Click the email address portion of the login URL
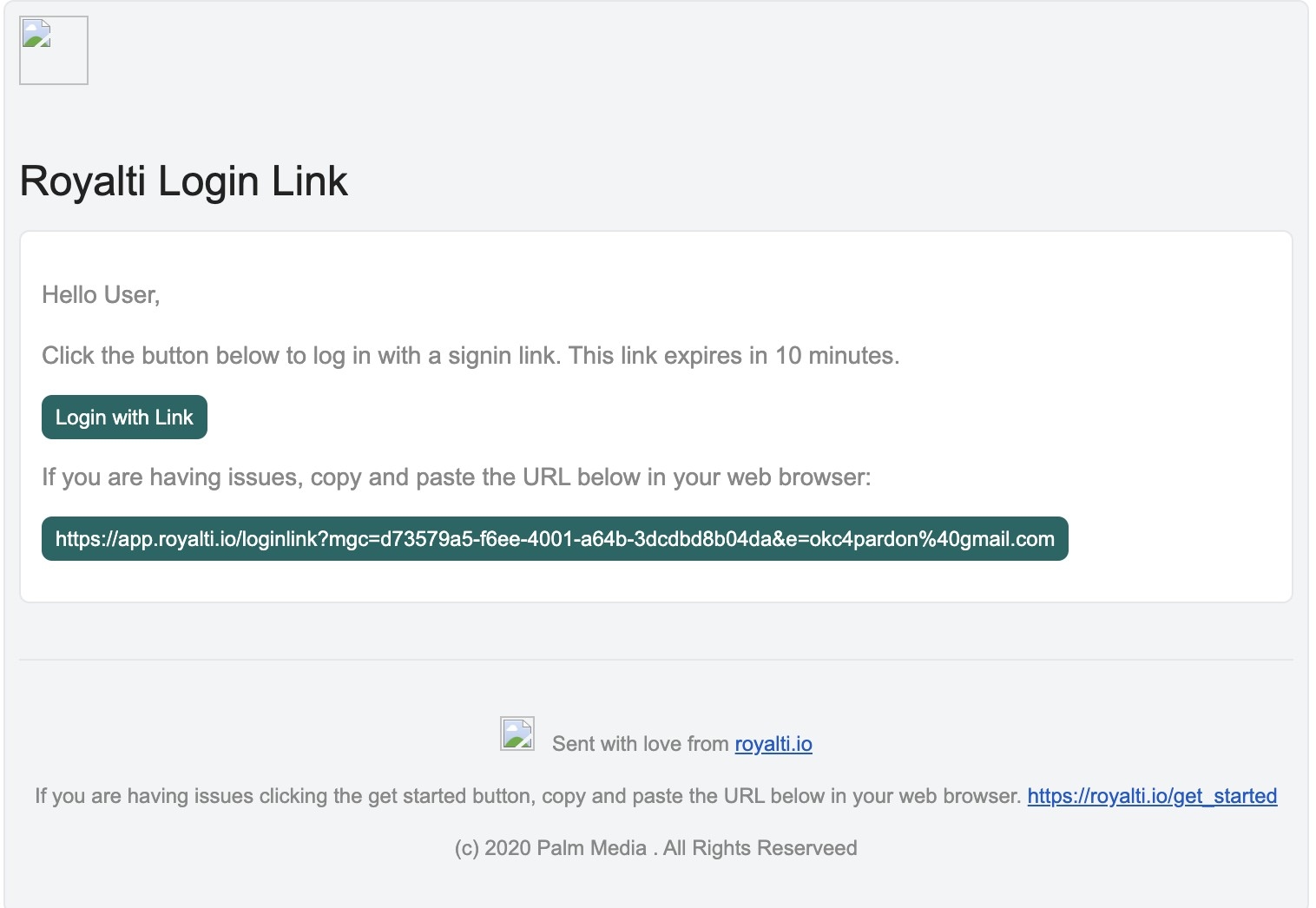This screenshot has width=1316, height=908. pyautogui.click(x=931, y=539)
